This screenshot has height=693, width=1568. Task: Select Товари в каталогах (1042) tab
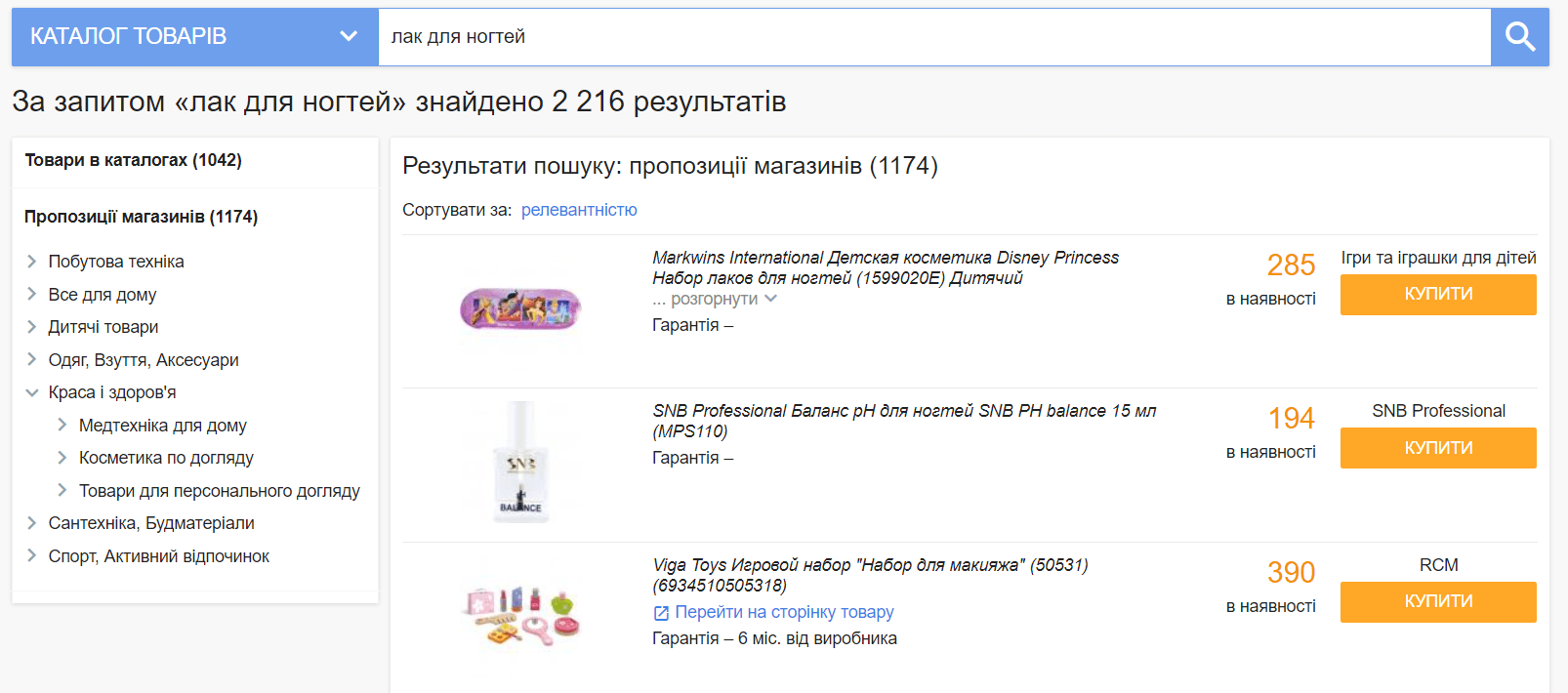click(x=133, y=160)
